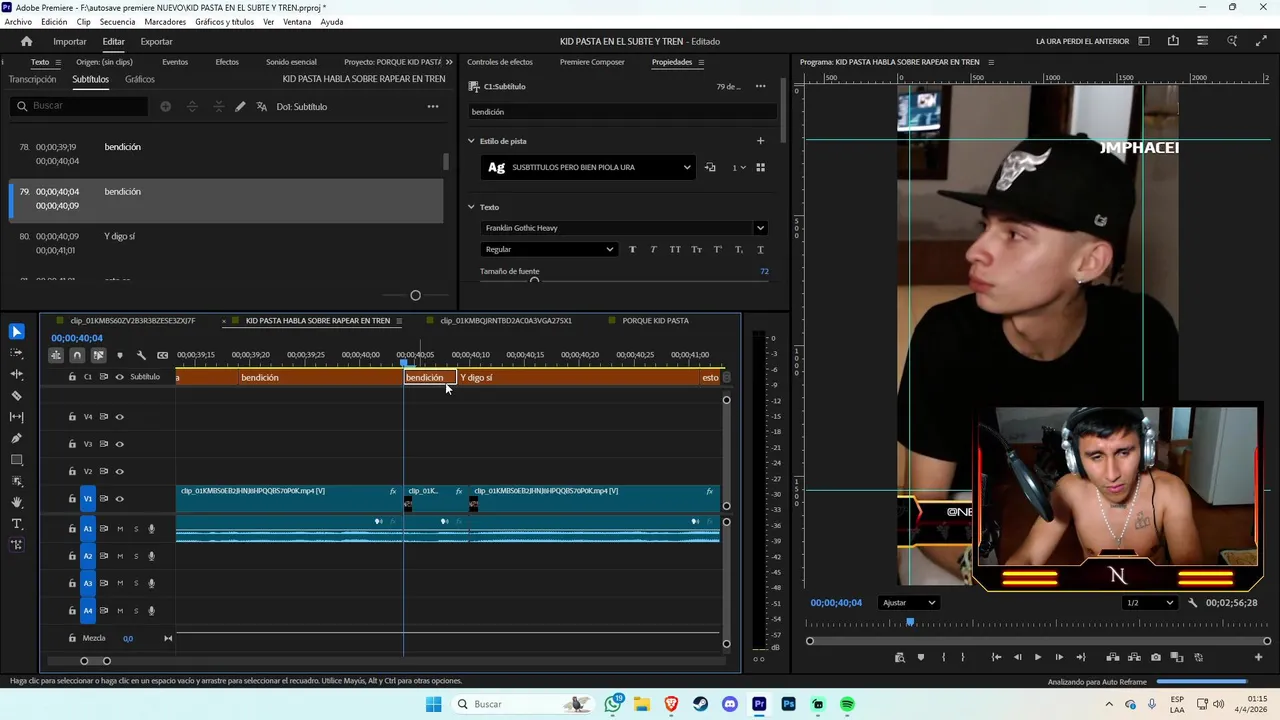This screenshot has width=1280, height=720.
Task: Click the Exportar workspace button
Action: click(156, 42)
